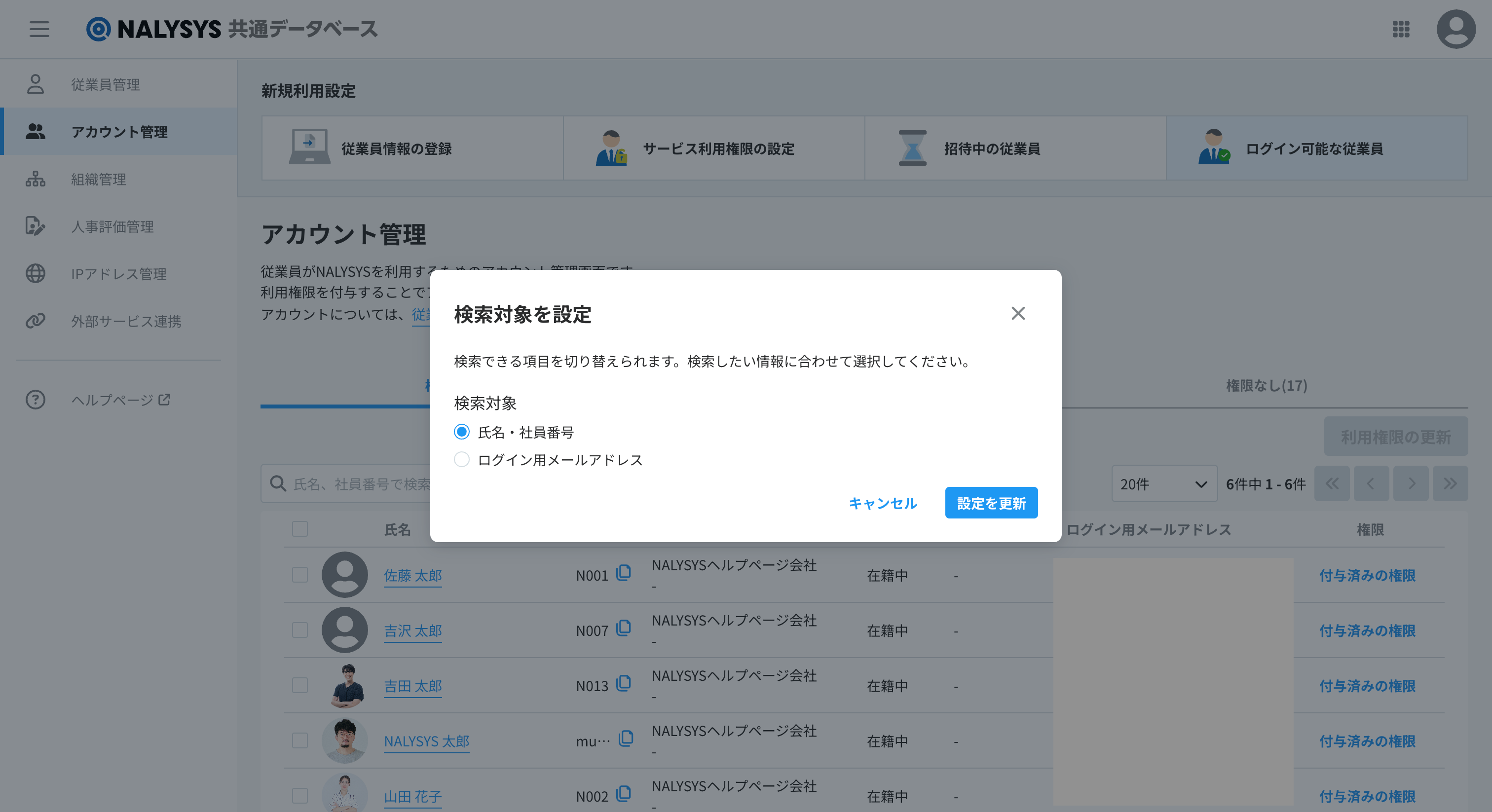Click the 設定を更新 button

tap(991, 503)
